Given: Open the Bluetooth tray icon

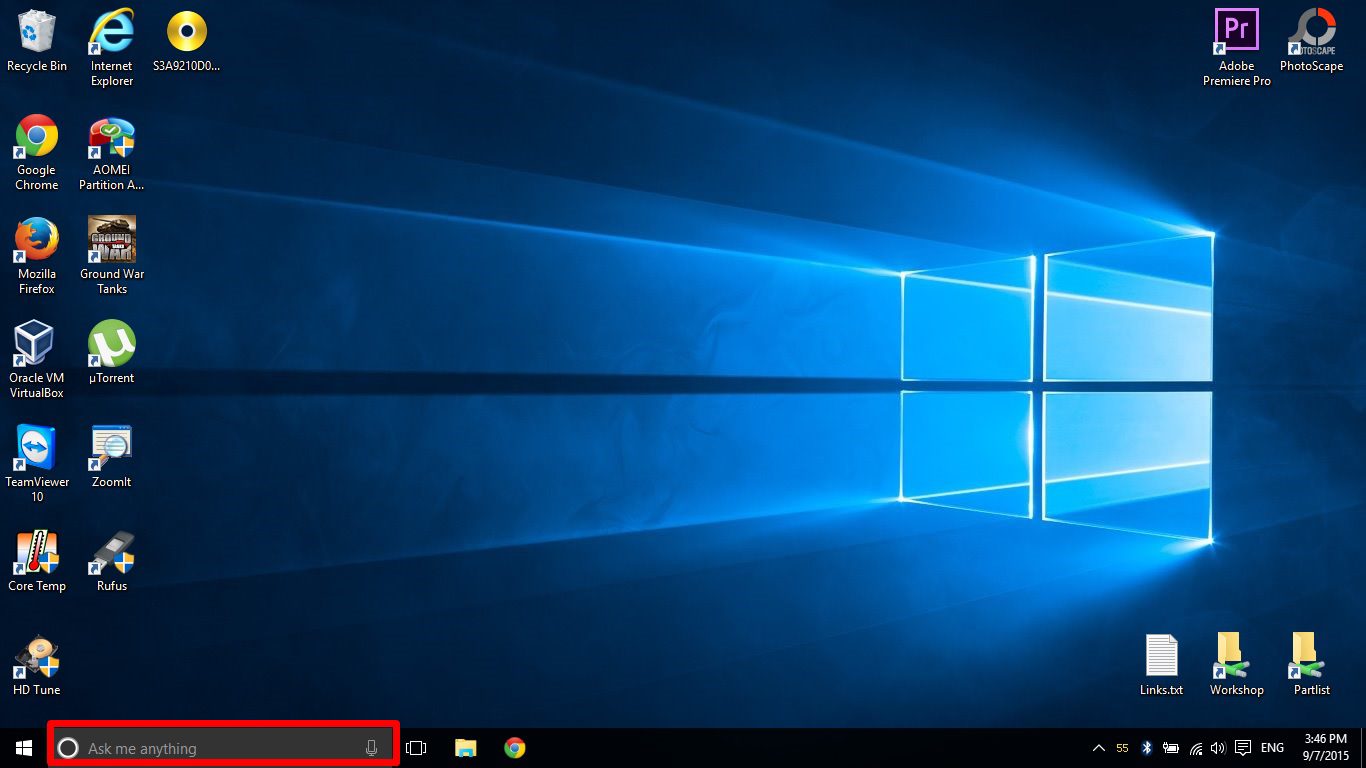Looking at the screenshot, I should coord(1147,748).
